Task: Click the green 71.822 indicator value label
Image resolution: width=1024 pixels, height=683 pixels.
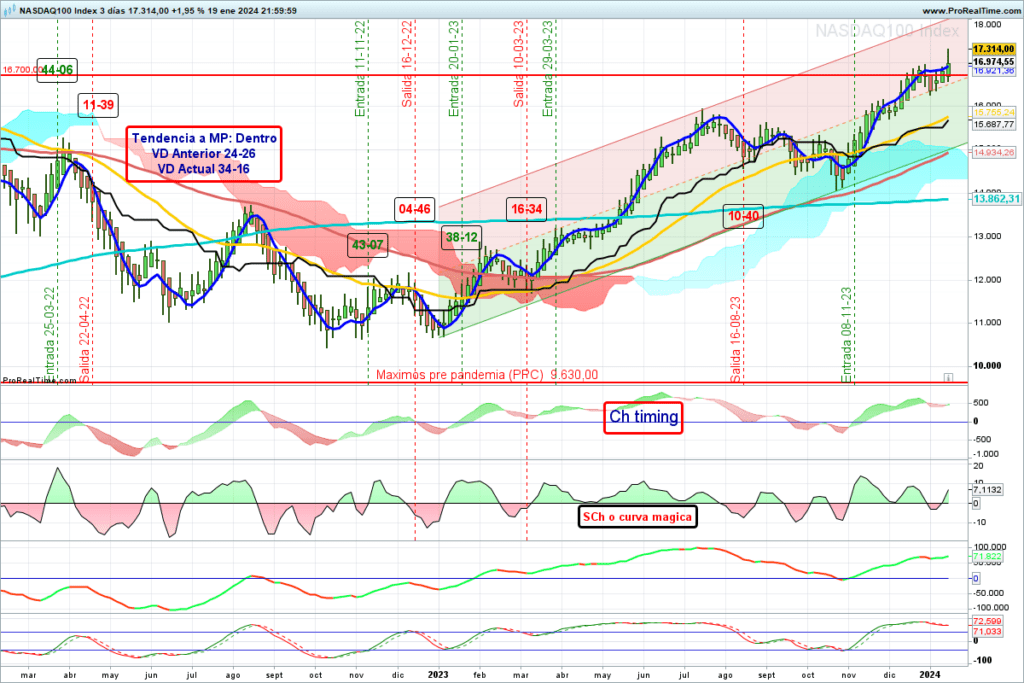Action: pyautogui.click(x=987, y=557)
